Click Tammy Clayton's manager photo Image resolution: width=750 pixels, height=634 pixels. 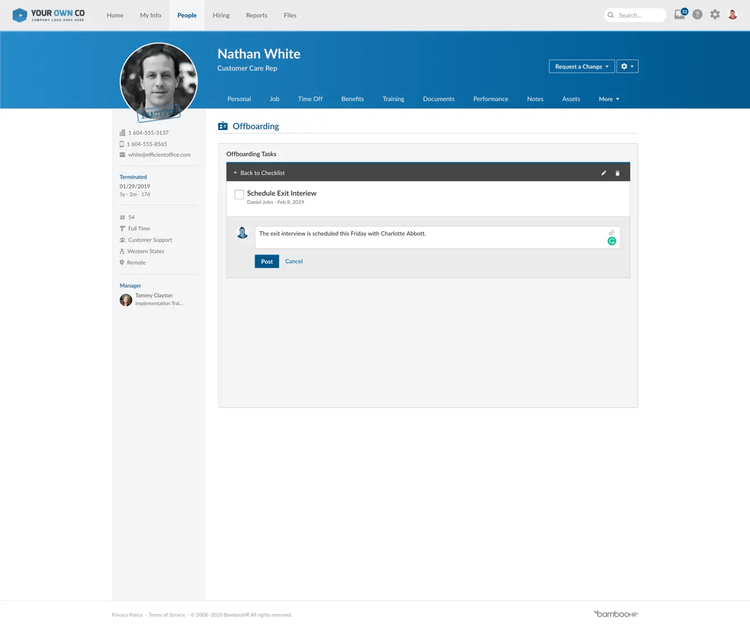pyautogui.click(x=126, y=300)
